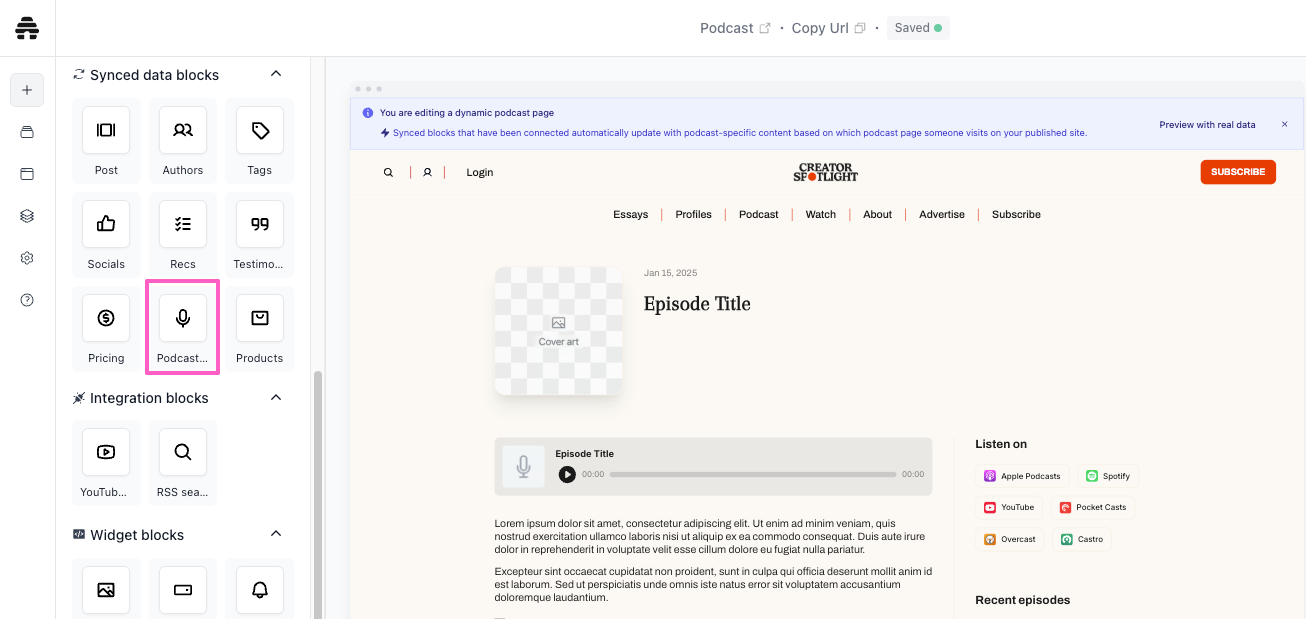Add the Recs checklist block

[183, 225]
